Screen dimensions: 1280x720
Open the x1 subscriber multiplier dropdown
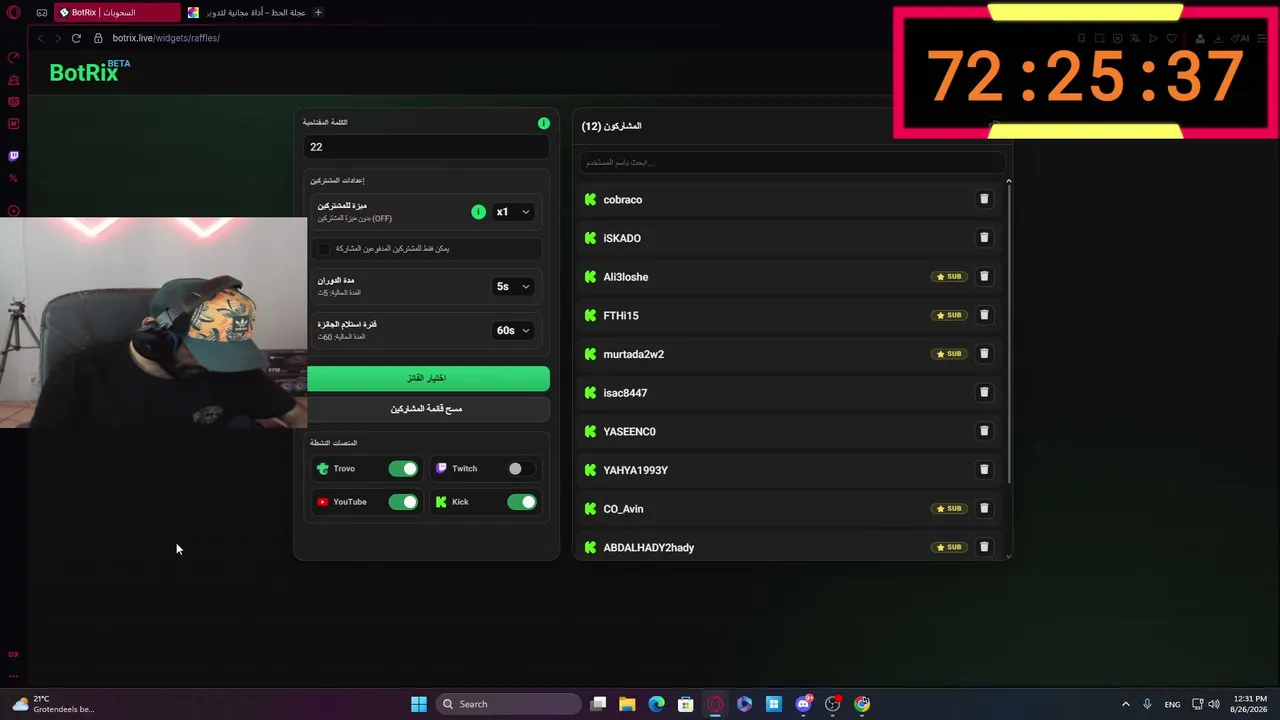tap(513, 212)
